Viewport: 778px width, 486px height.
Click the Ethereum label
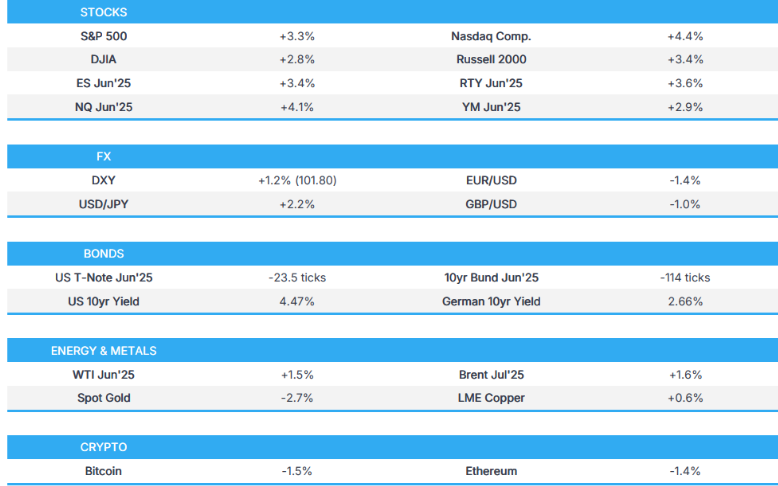(491, 471)
